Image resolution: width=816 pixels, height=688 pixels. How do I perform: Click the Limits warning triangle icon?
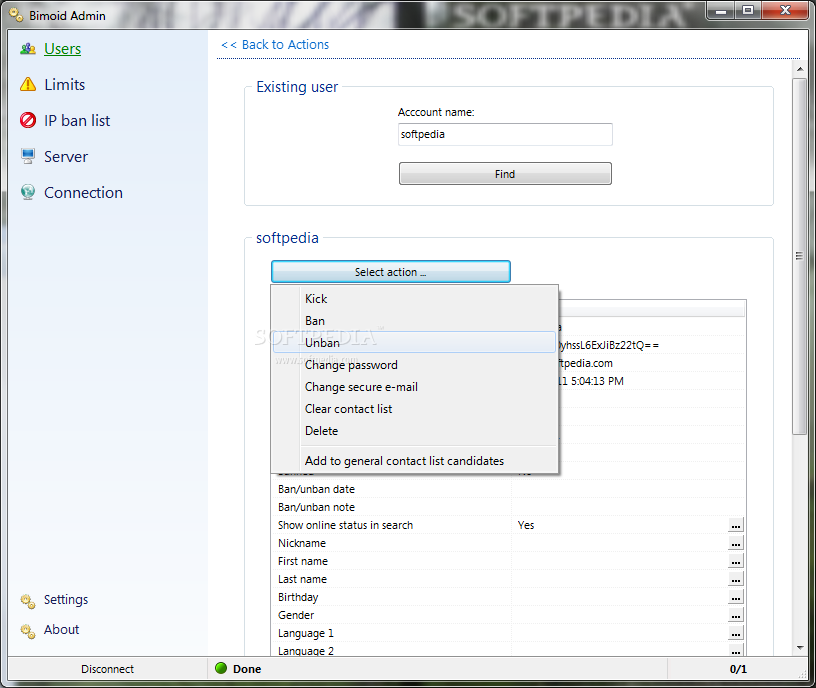pos(28,84)
